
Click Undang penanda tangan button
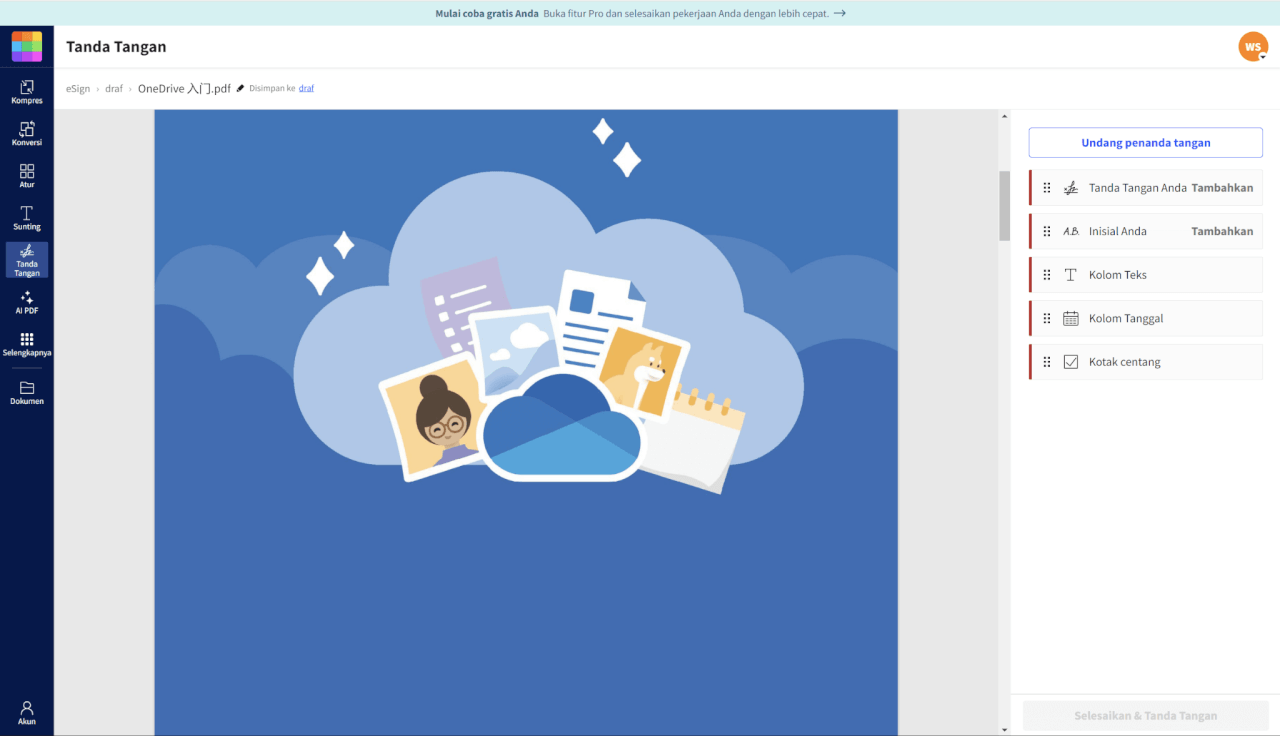[1145, 142]
